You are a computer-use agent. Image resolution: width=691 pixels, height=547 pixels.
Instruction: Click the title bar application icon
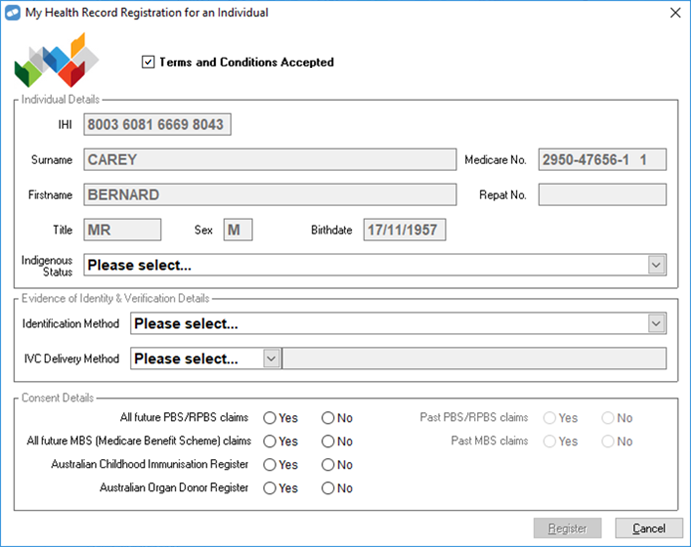[x=14, y=13]
